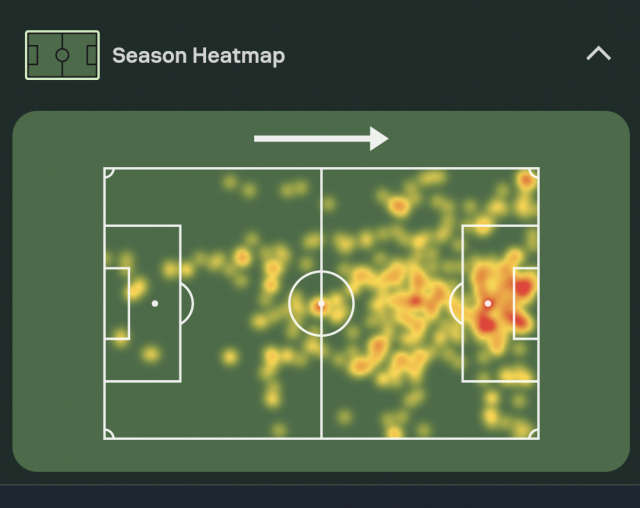
Task: Click the center spot of the pitch
Action: pyautogui.click(x=321, y=303)
